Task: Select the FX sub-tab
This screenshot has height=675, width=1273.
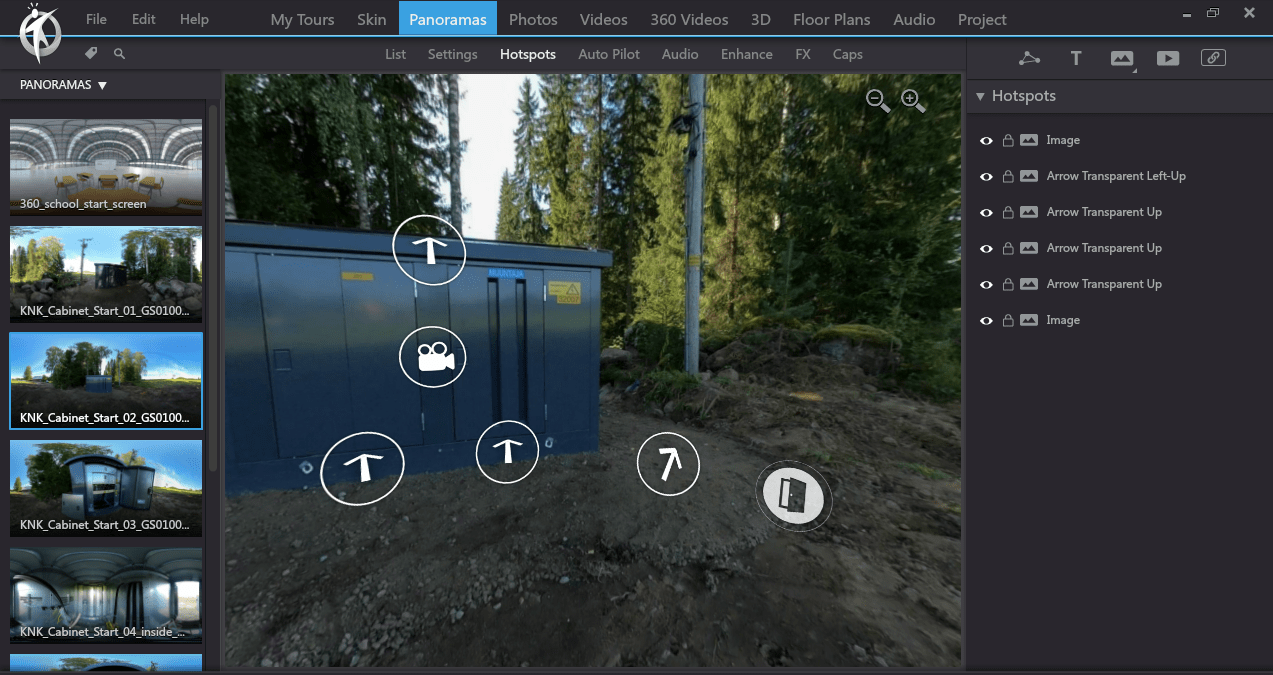Action: (x=803, y=54)
